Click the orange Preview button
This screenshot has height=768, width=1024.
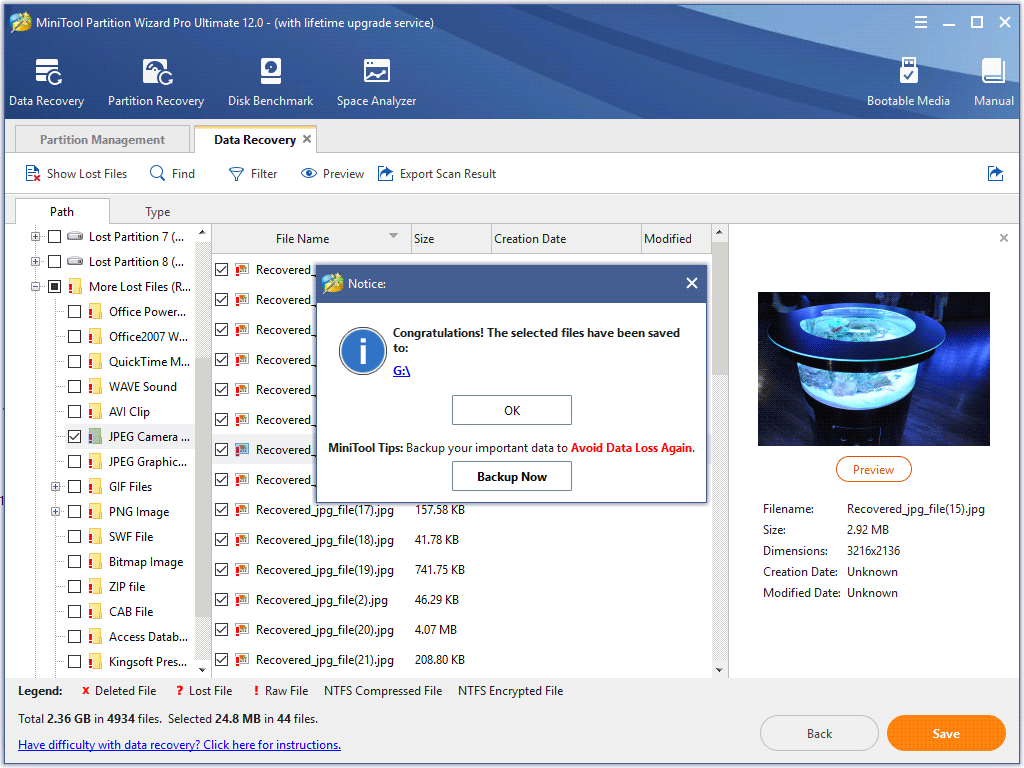point(873,469)
